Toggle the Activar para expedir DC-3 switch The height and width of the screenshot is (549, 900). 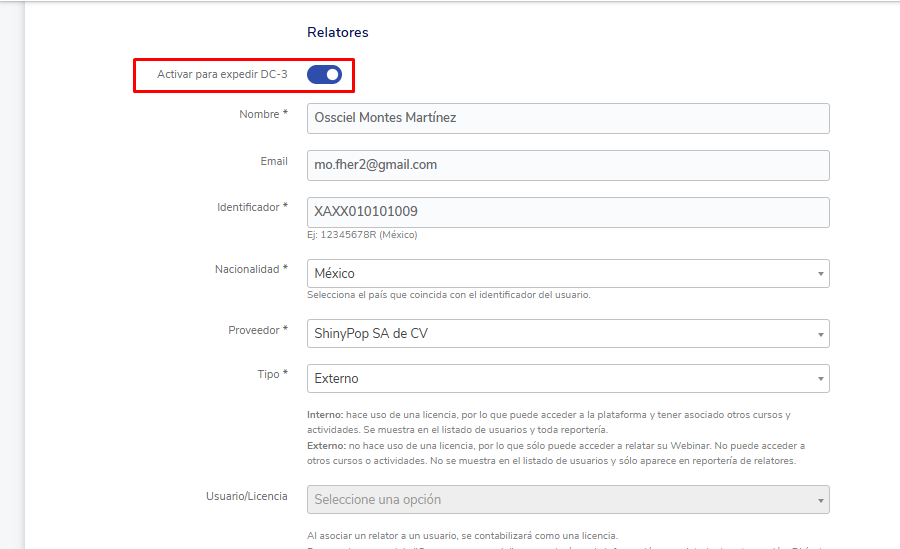324,74
